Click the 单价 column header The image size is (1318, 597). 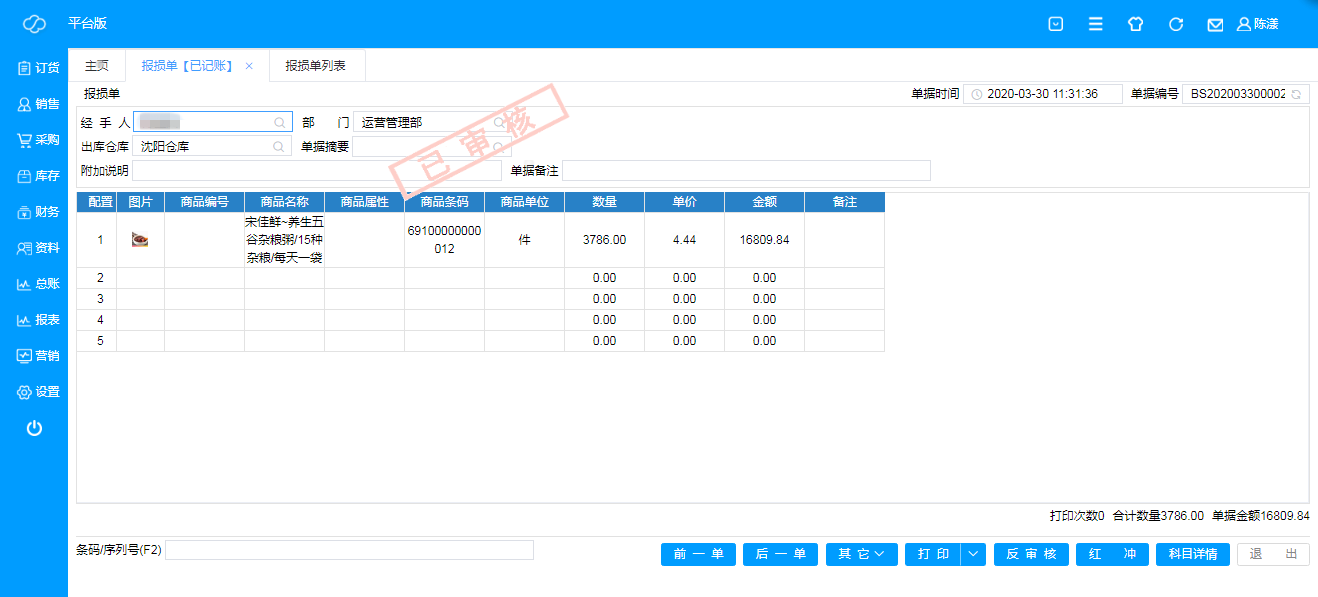[685, 202]
